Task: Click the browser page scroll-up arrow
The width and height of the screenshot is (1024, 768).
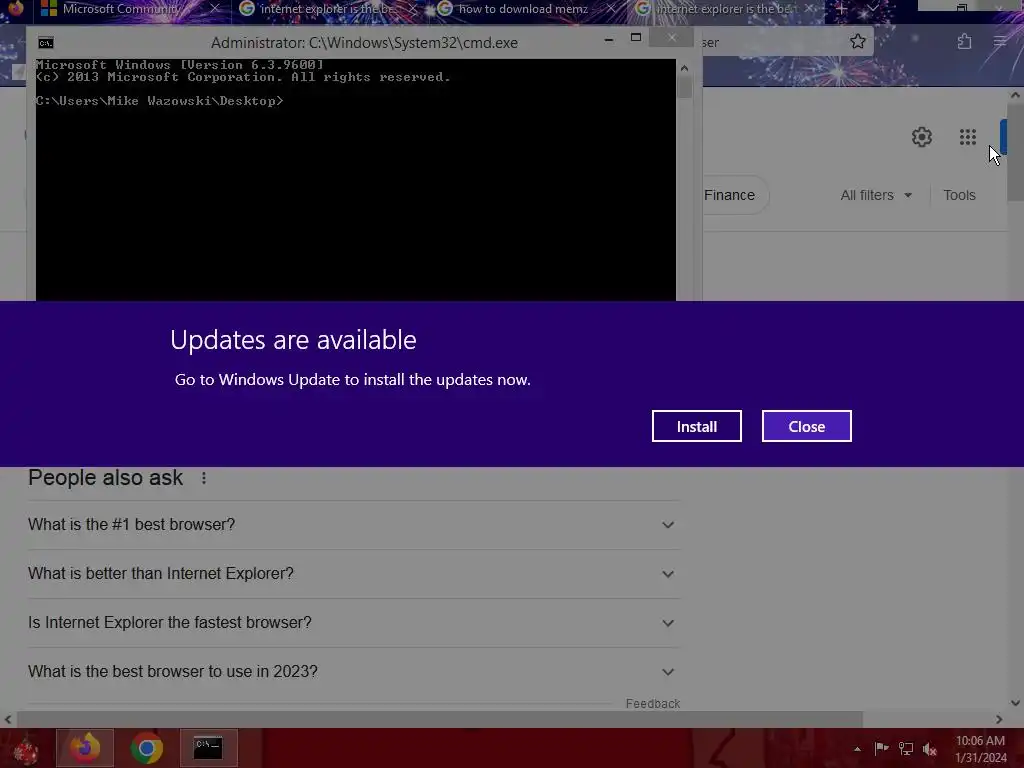Action: pyautogui.click(x=1015, y=95)
